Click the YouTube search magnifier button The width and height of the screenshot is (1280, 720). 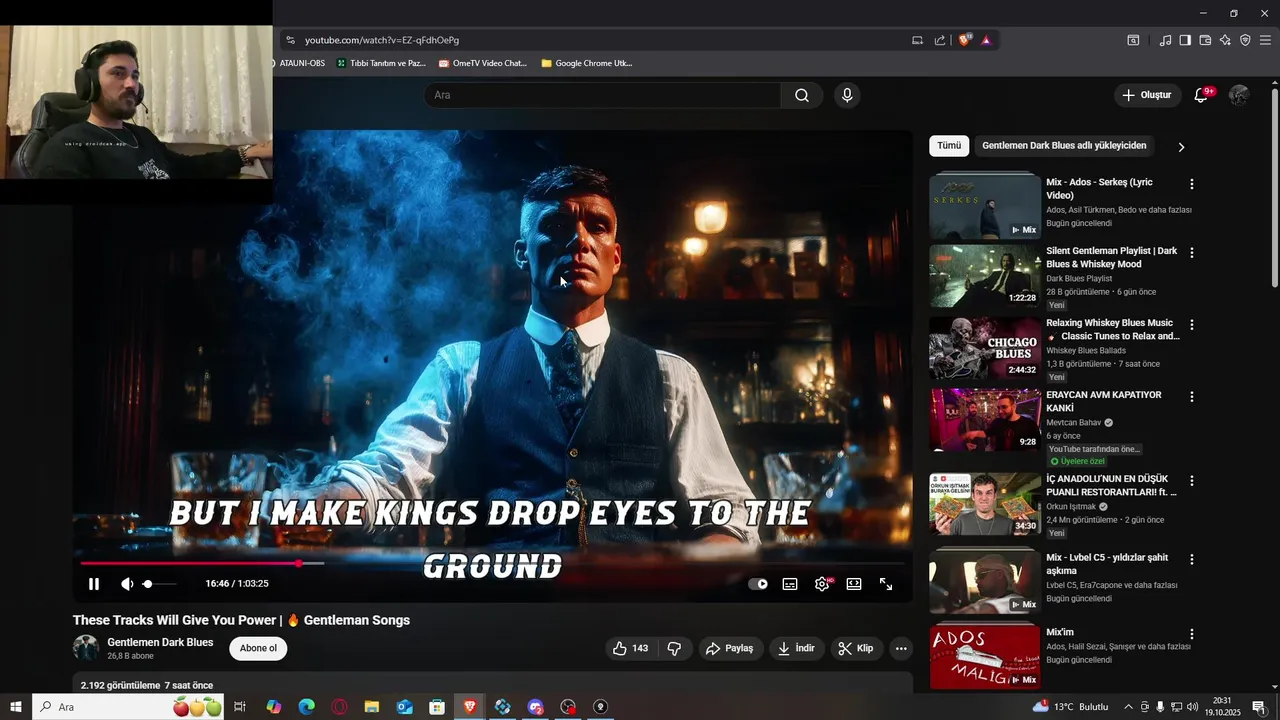click(x=802, y=95)
